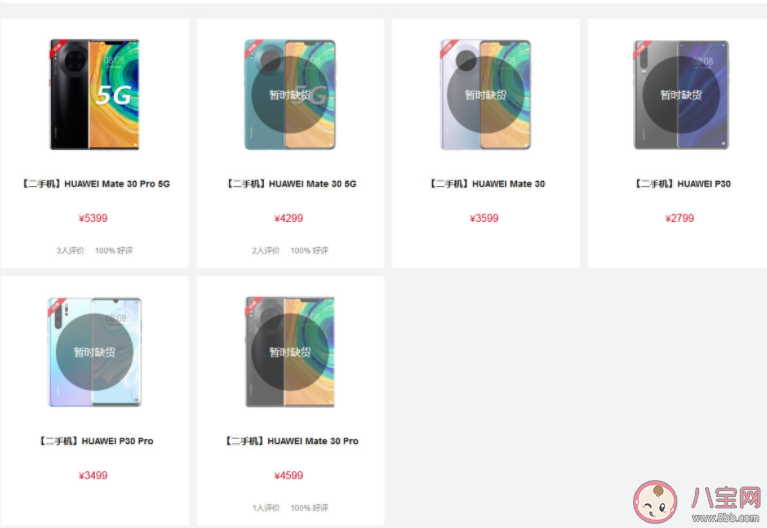View the 3人评价 reviews for Mate 30 Pro 5G
This screenshot has height=528, width=767.
pos(70,251)
